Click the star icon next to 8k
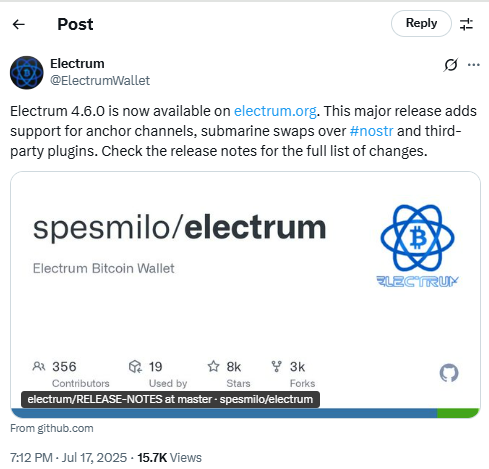Screen dimensions: 489x469 (213, 366)
